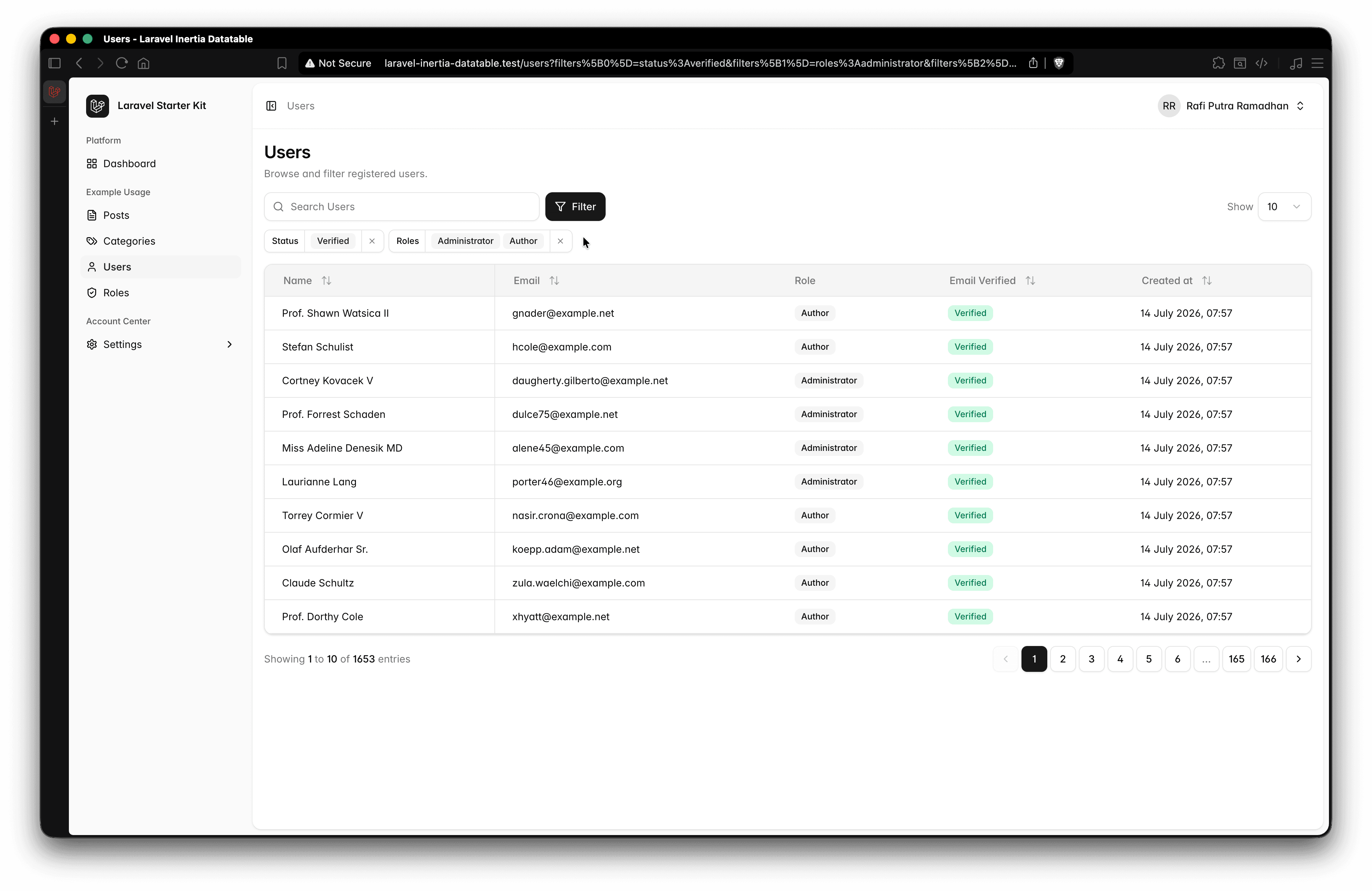Open the Filter button
The width and height of the screenshot is (1372, 891).
pos(575,206)
